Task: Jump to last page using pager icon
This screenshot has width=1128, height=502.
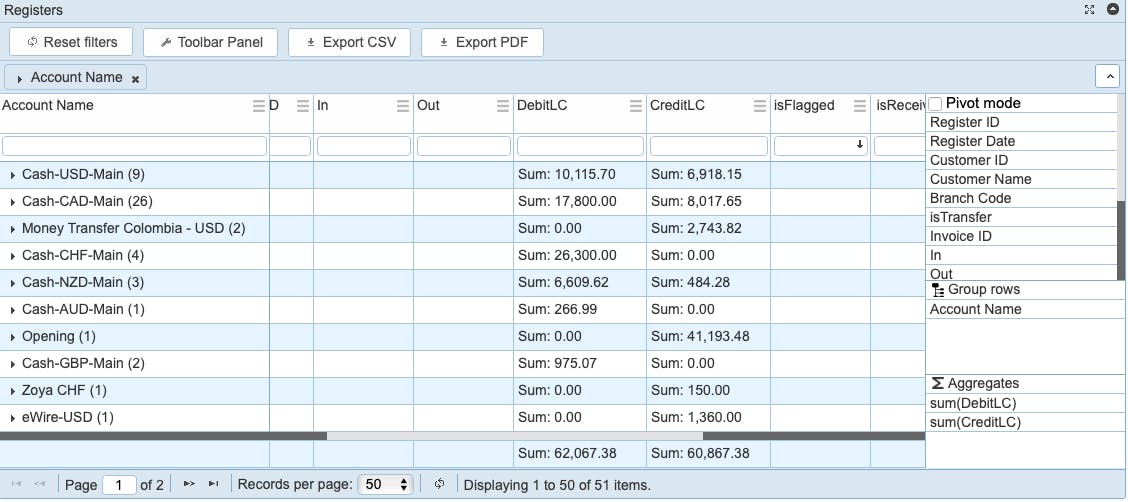Action: pyautogui.click(x=213, y=484)
